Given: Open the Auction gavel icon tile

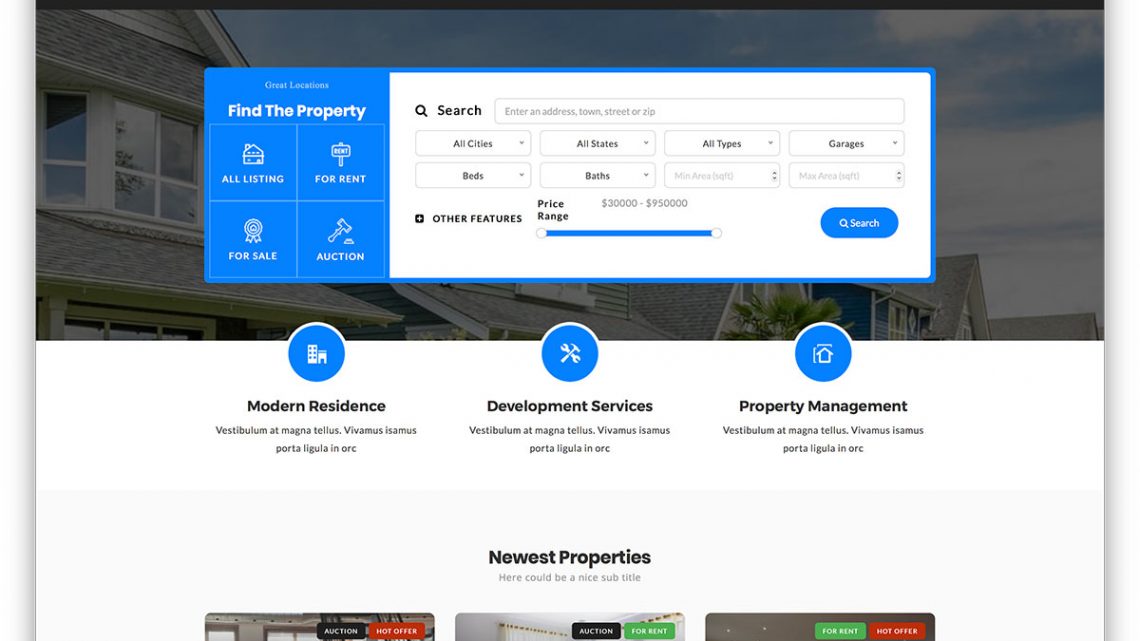Looking at the screenshot, I should 340,231.
